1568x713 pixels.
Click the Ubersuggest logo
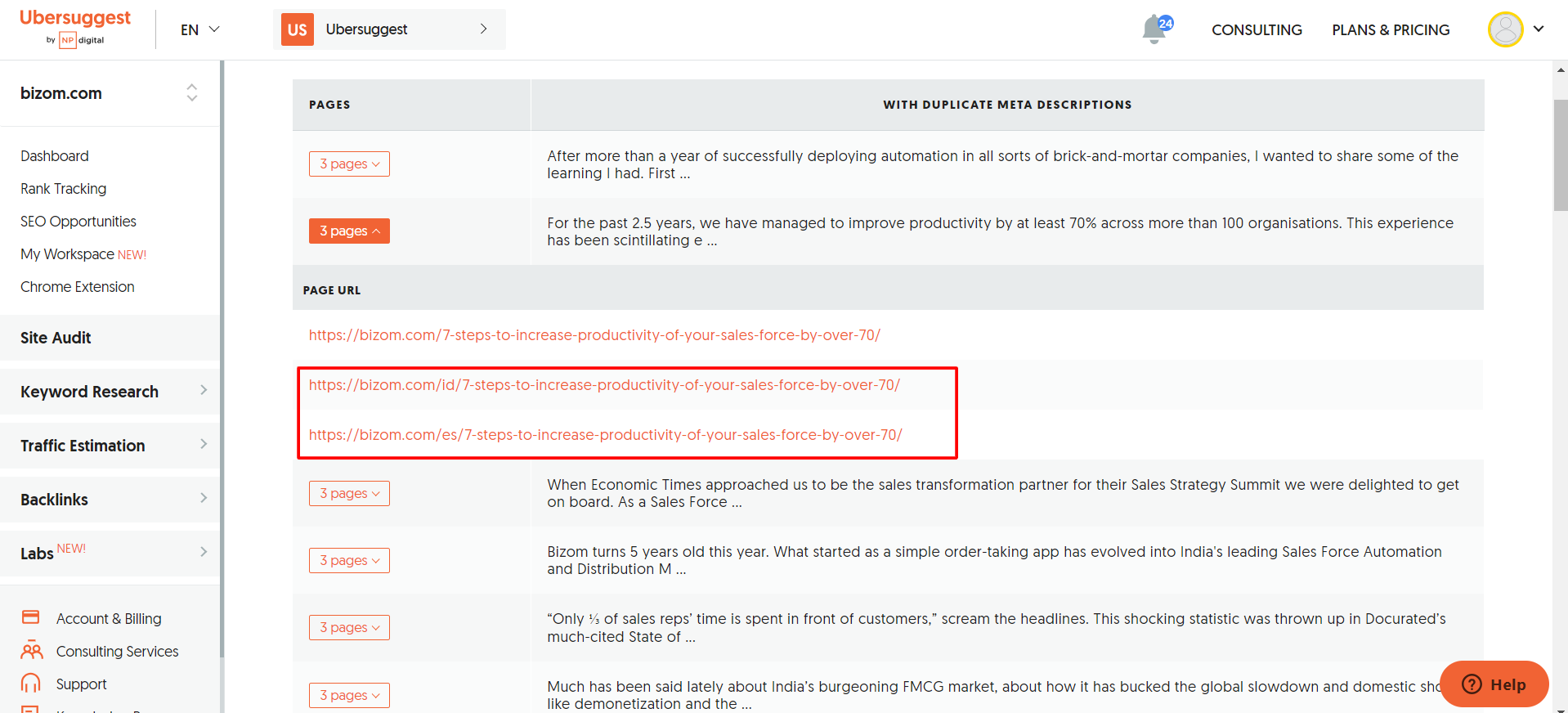pyautogui.click(x=75, y=28)
